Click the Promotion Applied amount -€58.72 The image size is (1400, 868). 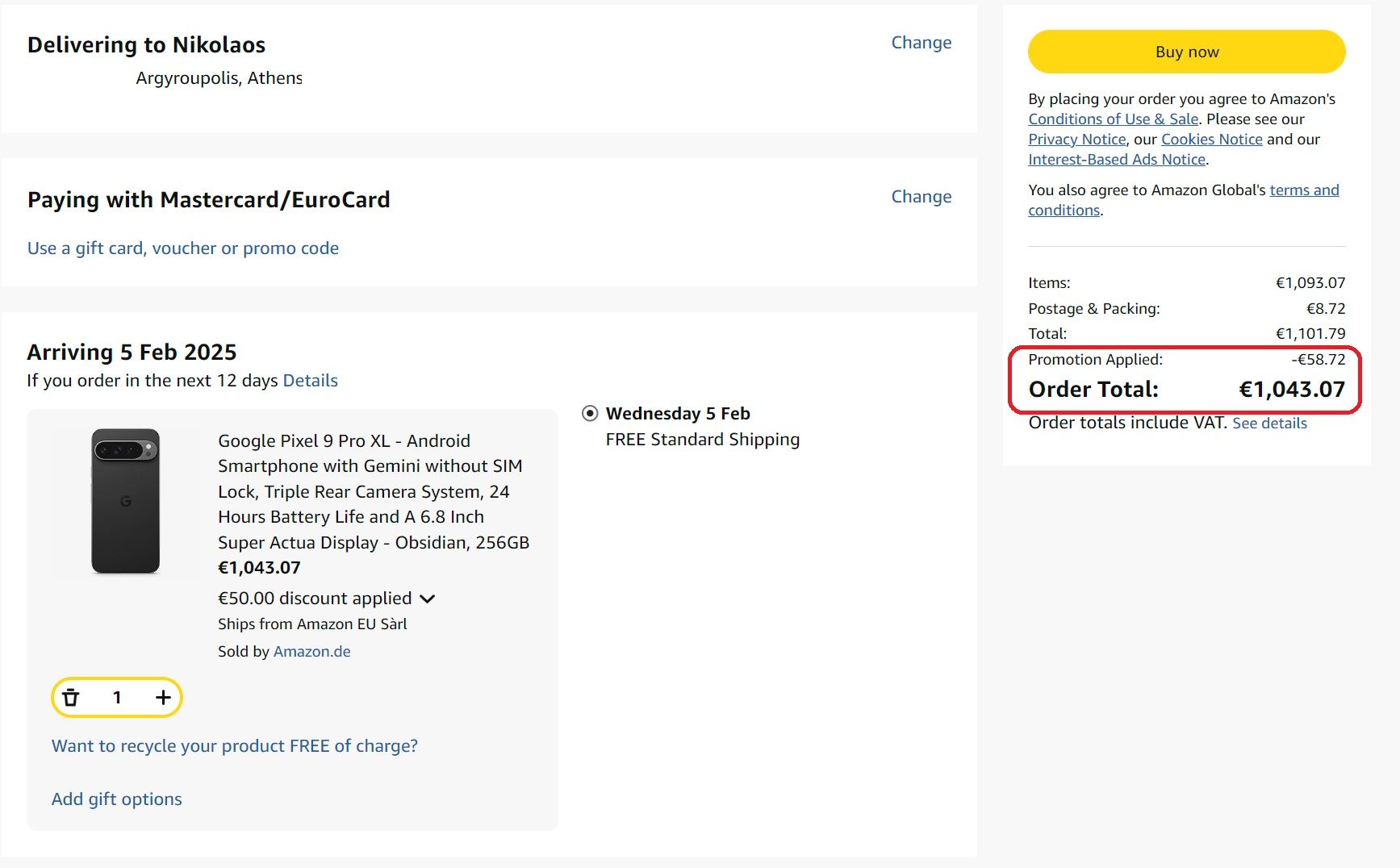pyautogui.click(x=1318, y=360)
